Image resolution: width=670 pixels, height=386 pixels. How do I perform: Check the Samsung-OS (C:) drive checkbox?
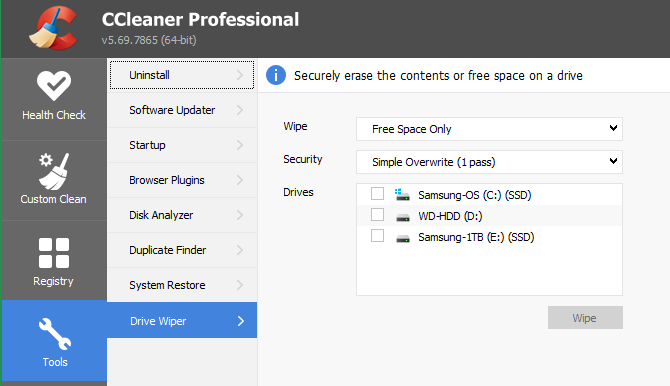(x=377, y=194)
